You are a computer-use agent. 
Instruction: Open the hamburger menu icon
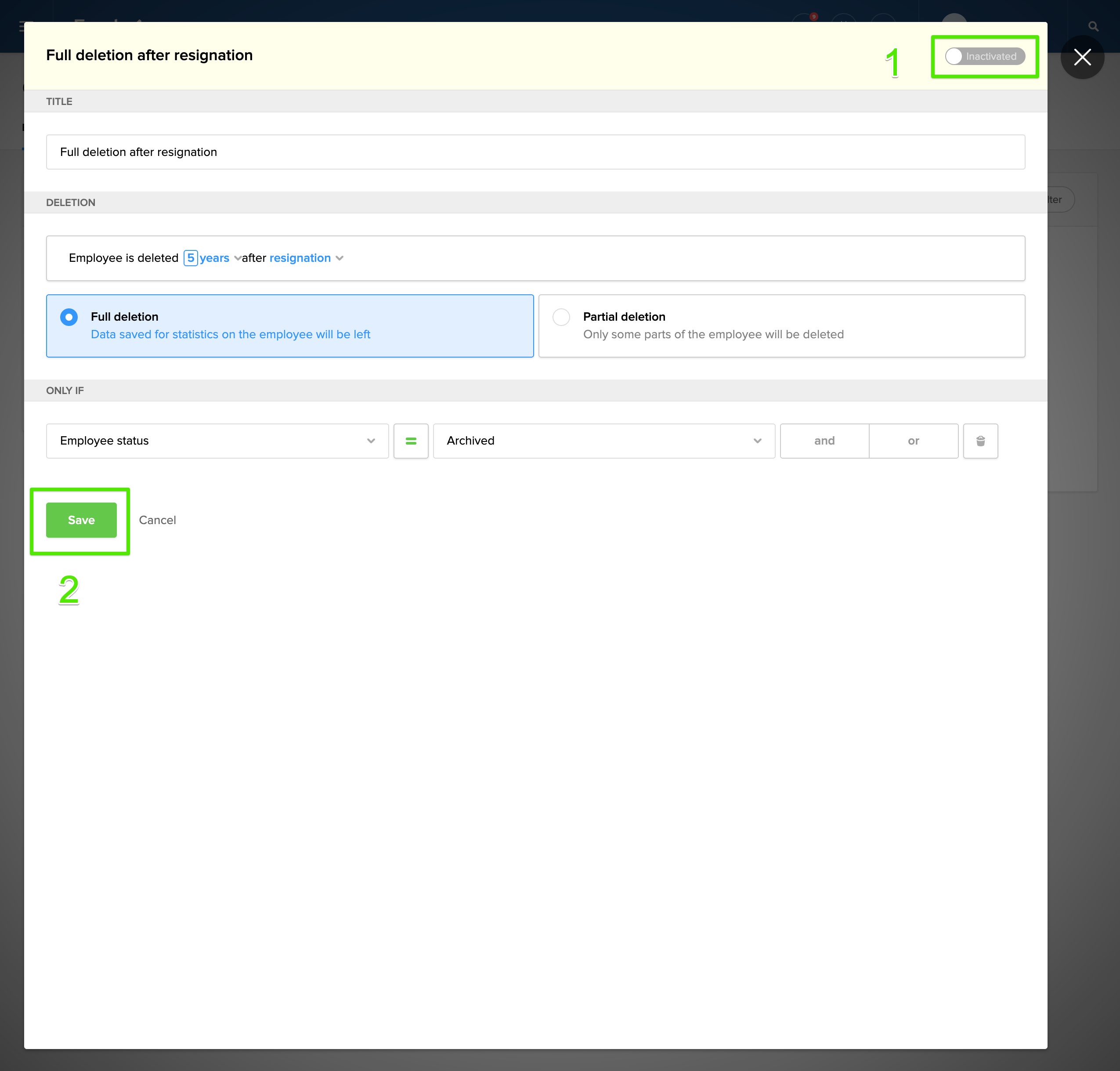coord(21,26)
